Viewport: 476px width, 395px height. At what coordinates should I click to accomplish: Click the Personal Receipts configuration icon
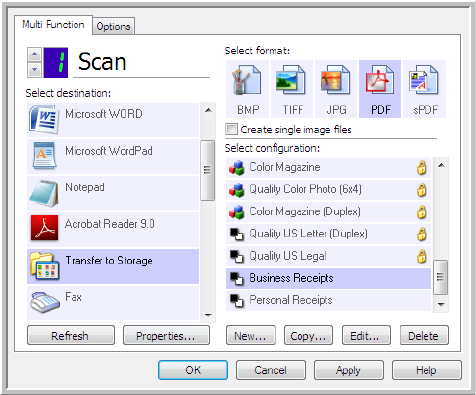237,300
